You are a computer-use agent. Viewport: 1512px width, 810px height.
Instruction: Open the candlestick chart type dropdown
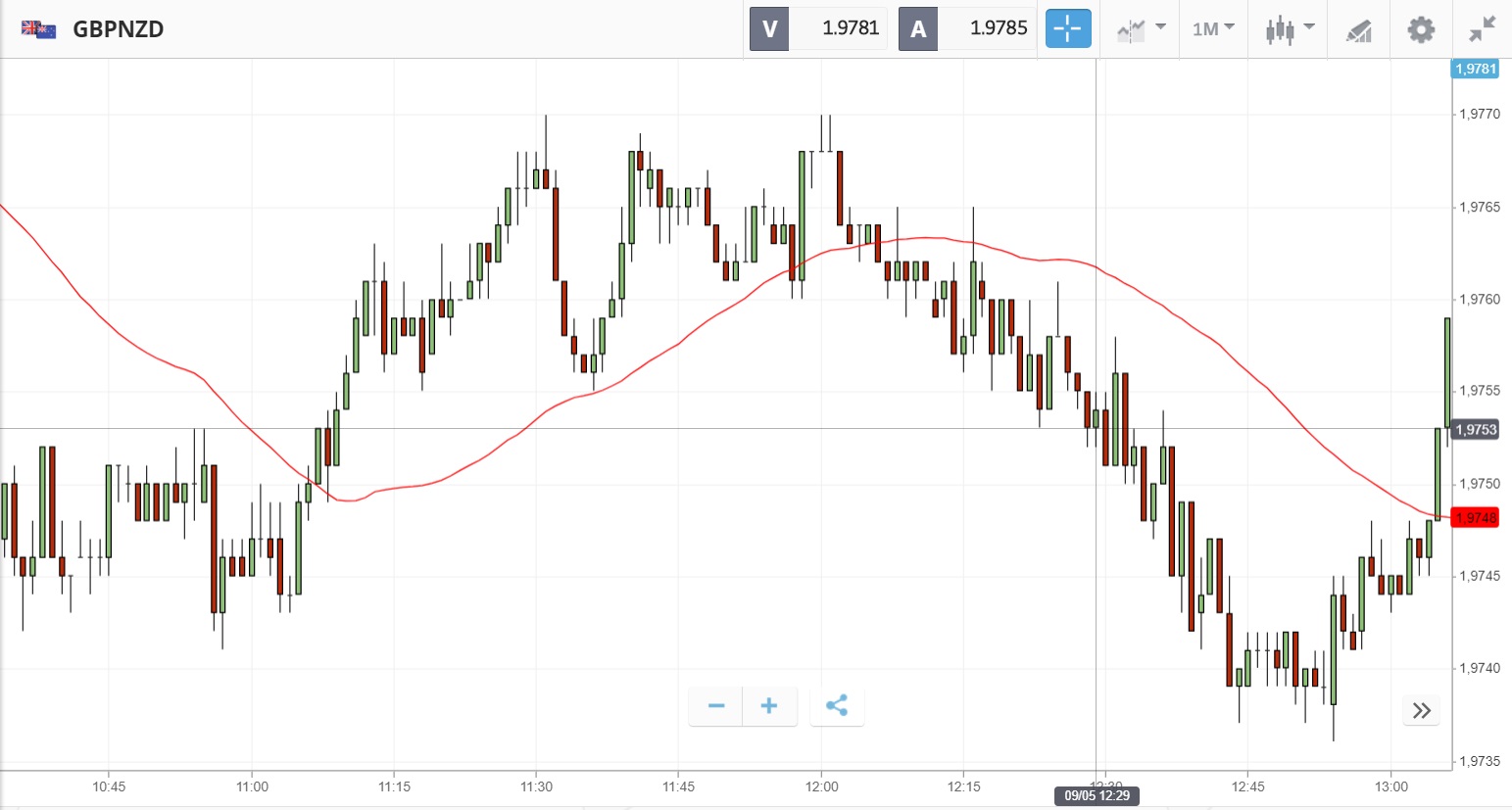pyautogui.click(x=1289, y=29)
